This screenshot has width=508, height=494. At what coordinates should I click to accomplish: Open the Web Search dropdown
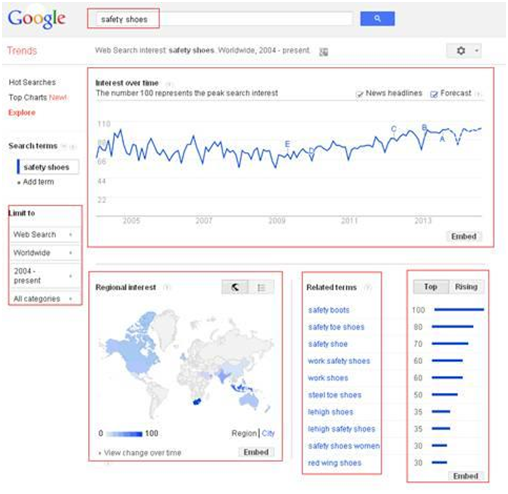pos(43,235)
